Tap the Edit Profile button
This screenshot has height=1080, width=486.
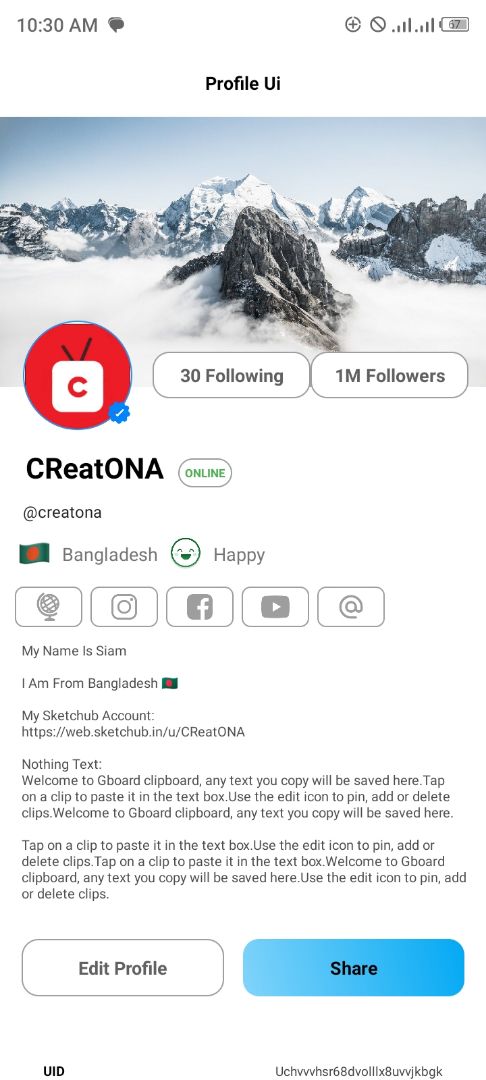click(x=123, y=968)
